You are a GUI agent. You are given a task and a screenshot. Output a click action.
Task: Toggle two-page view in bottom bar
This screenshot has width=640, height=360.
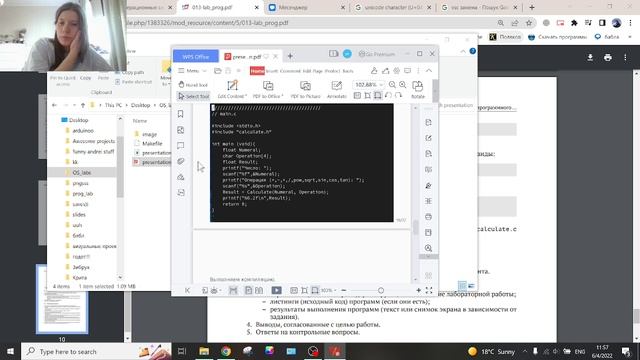[x=259, y=290]
